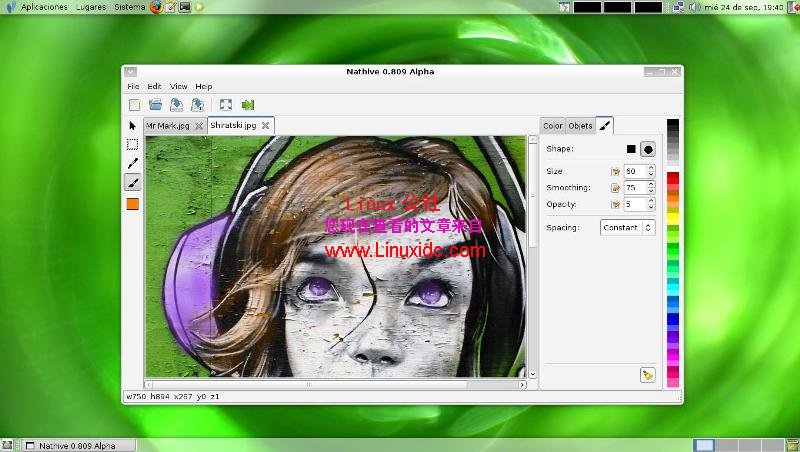Click the new document toolbar icon
This screenshot has height=452, width=800.
pos(134,104)
